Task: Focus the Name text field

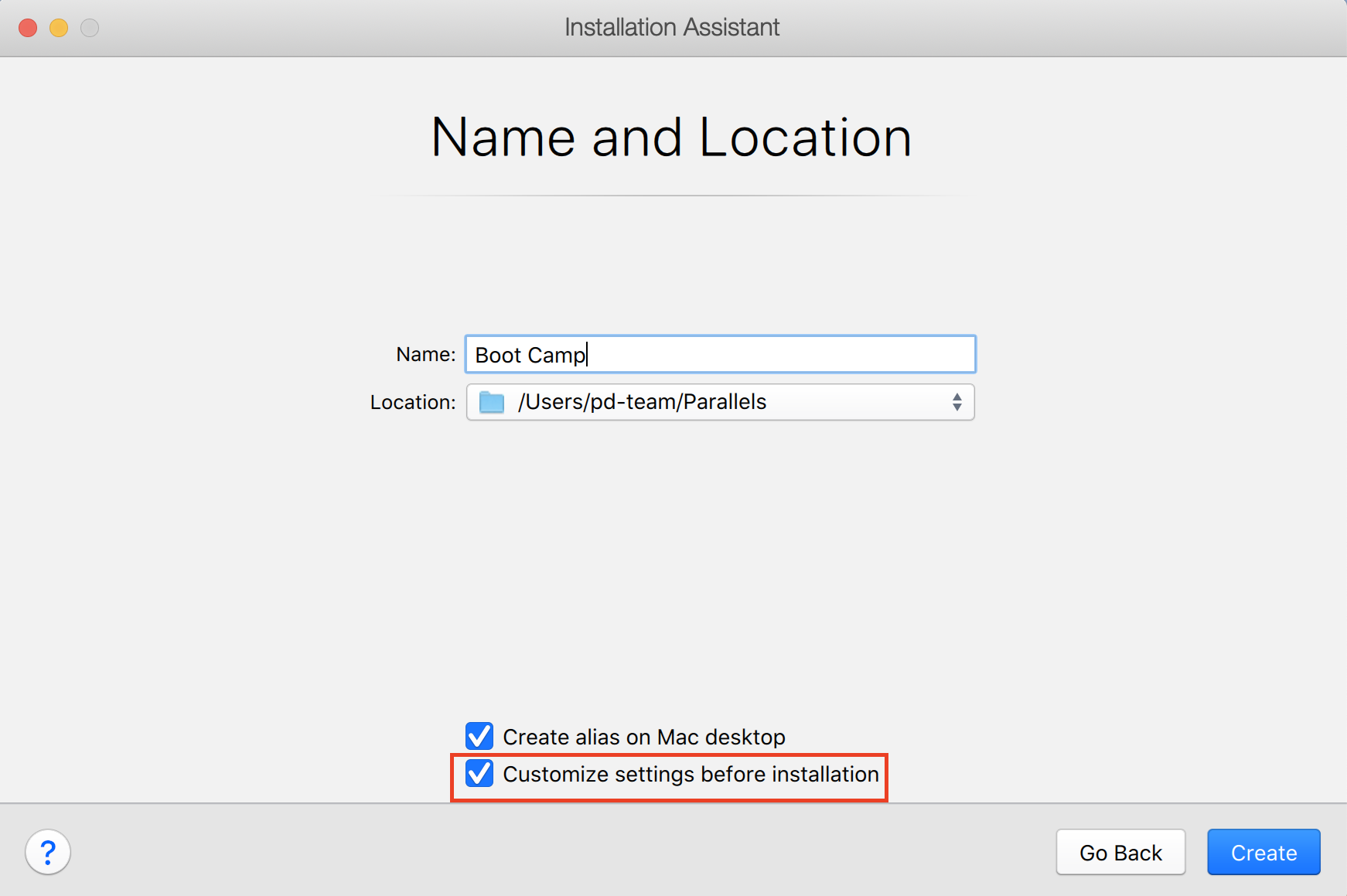Action: pos(773,354)
